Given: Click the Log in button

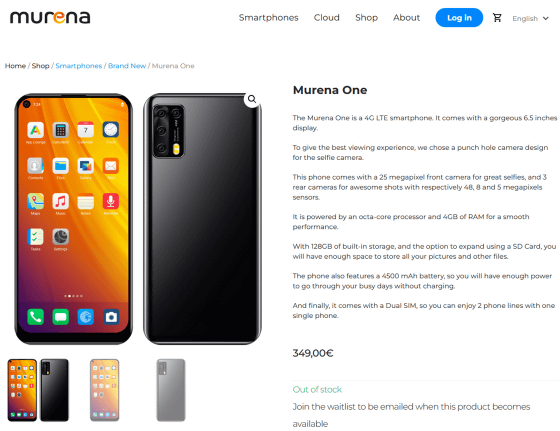Looking at the screenshot, I should [459, 17].
